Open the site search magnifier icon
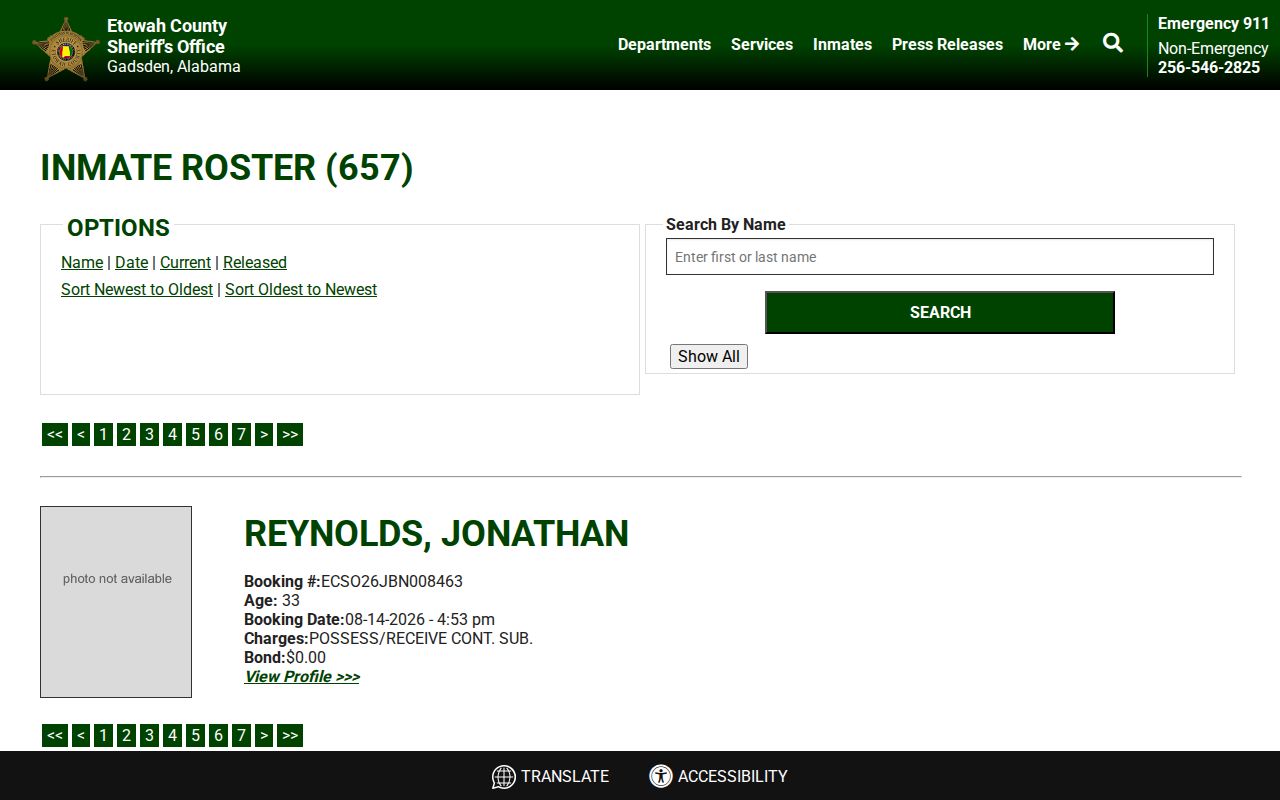 click(1113, 43)
